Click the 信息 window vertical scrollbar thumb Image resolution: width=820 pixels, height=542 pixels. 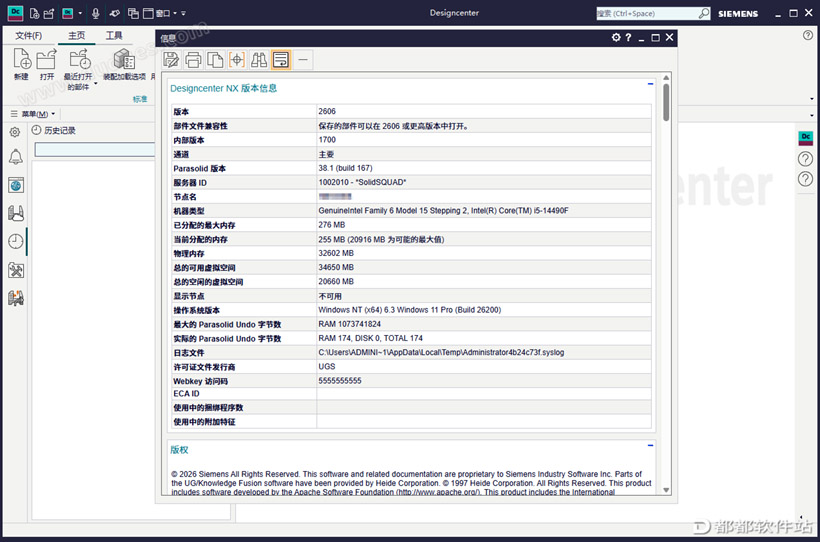[x=666, y=102]
